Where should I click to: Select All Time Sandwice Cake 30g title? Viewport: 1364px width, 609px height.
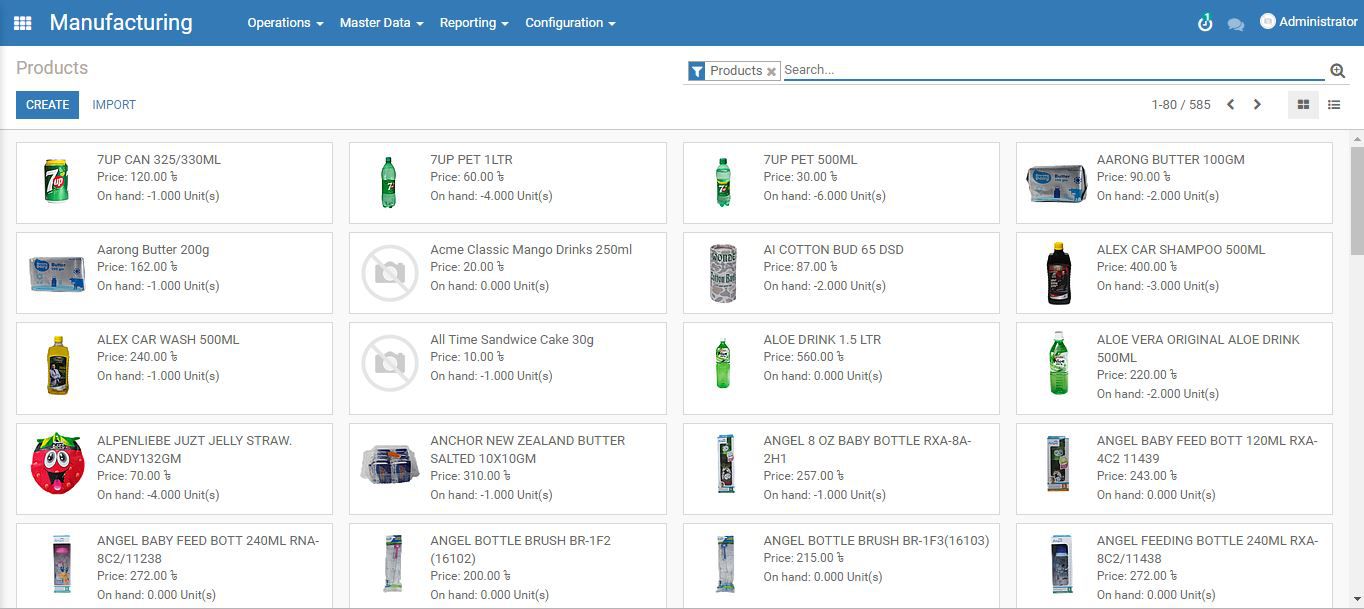[512, 339]
